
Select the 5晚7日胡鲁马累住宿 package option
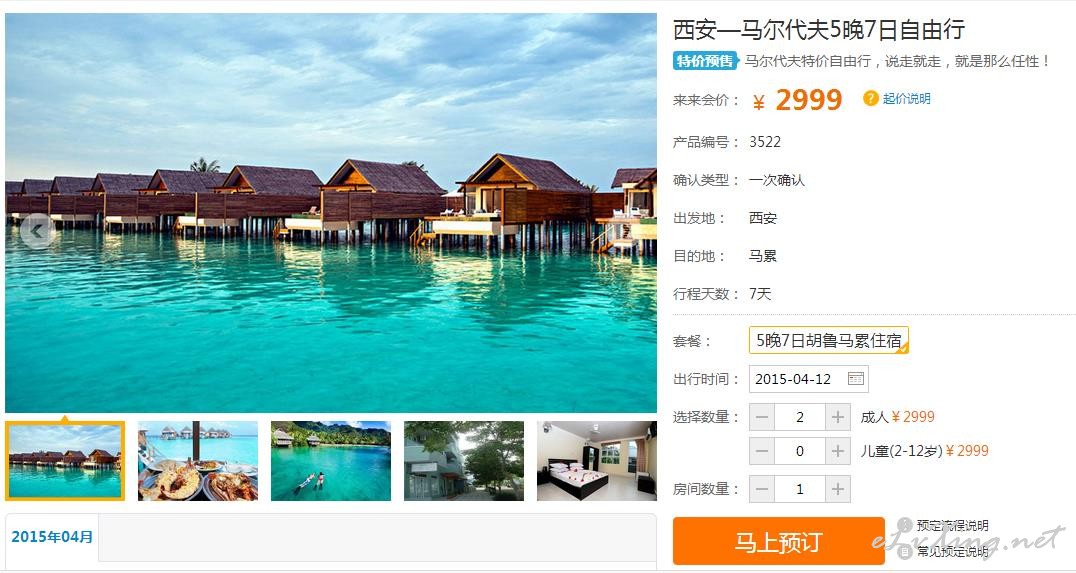click(x=829, y=340)
